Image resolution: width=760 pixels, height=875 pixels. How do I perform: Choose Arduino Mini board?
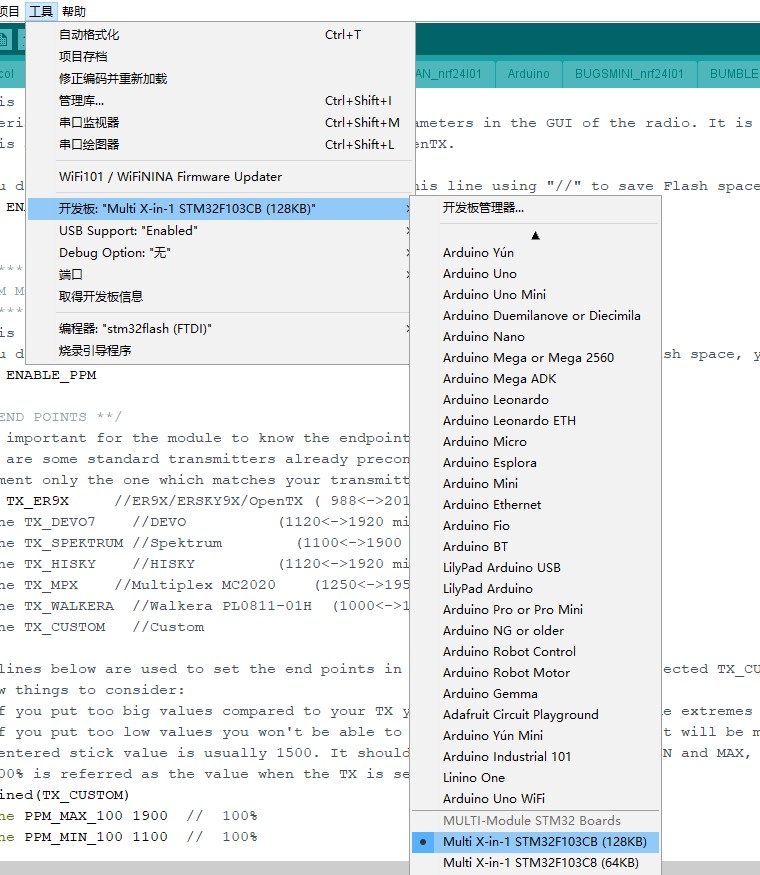point(536,484)
